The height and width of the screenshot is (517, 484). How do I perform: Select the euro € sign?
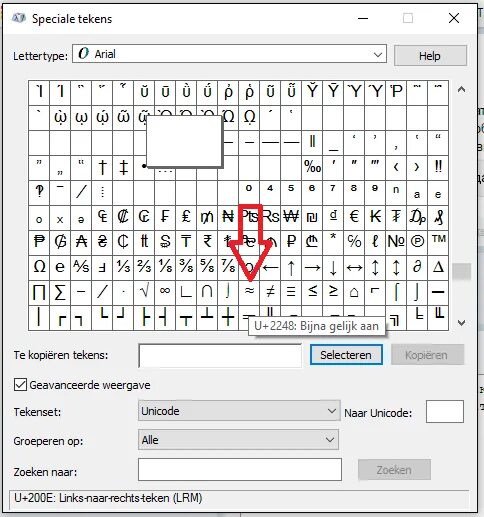point(354,217)
